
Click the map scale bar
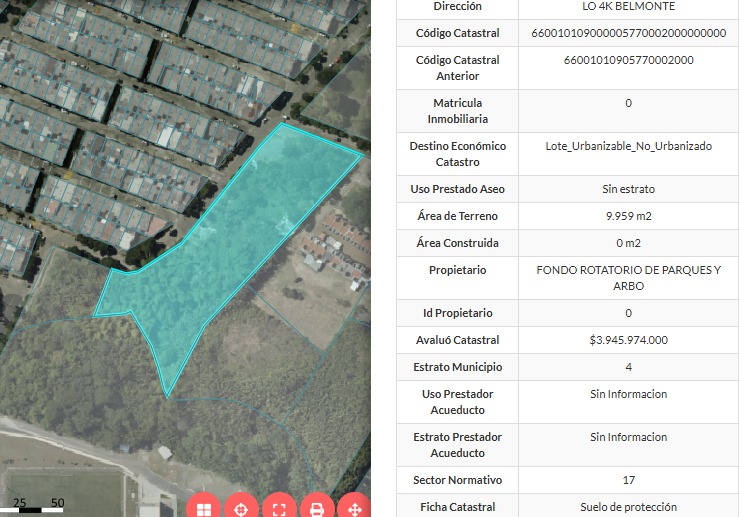click(x=38, y=506)
